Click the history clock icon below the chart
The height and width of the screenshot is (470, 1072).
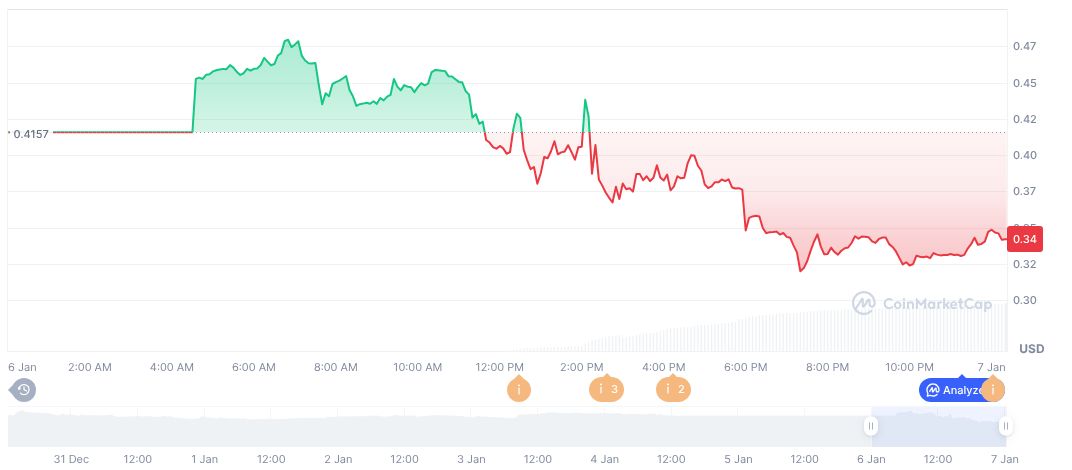23,389
